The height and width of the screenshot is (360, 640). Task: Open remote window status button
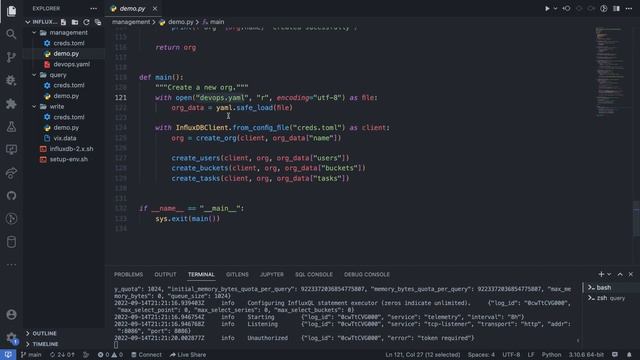(x=8, y=355)
